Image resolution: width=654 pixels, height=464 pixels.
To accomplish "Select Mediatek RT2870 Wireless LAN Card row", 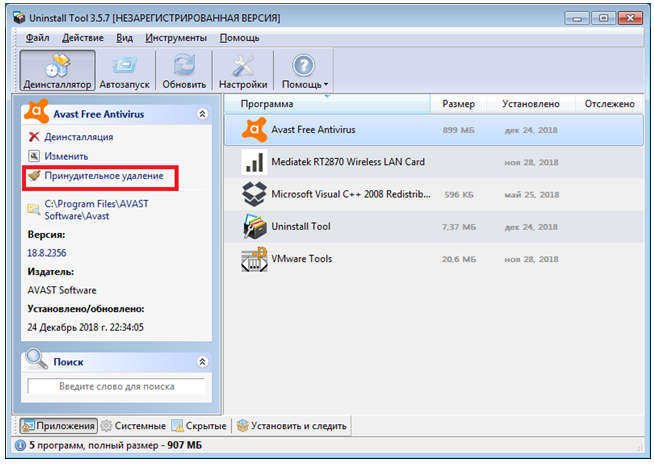I will (x=434, y=162).
